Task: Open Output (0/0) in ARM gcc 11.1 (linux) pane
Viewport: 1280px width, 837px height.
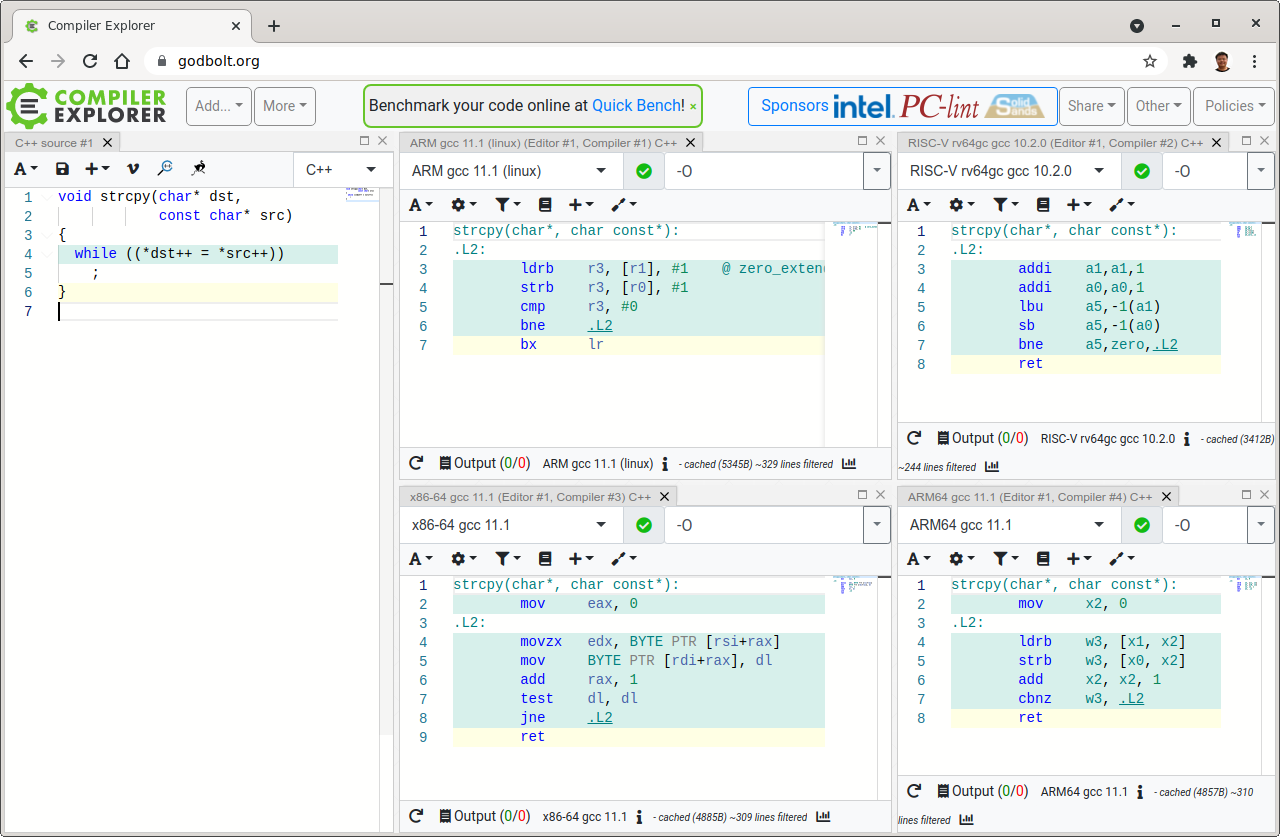Action: point(485,463)
